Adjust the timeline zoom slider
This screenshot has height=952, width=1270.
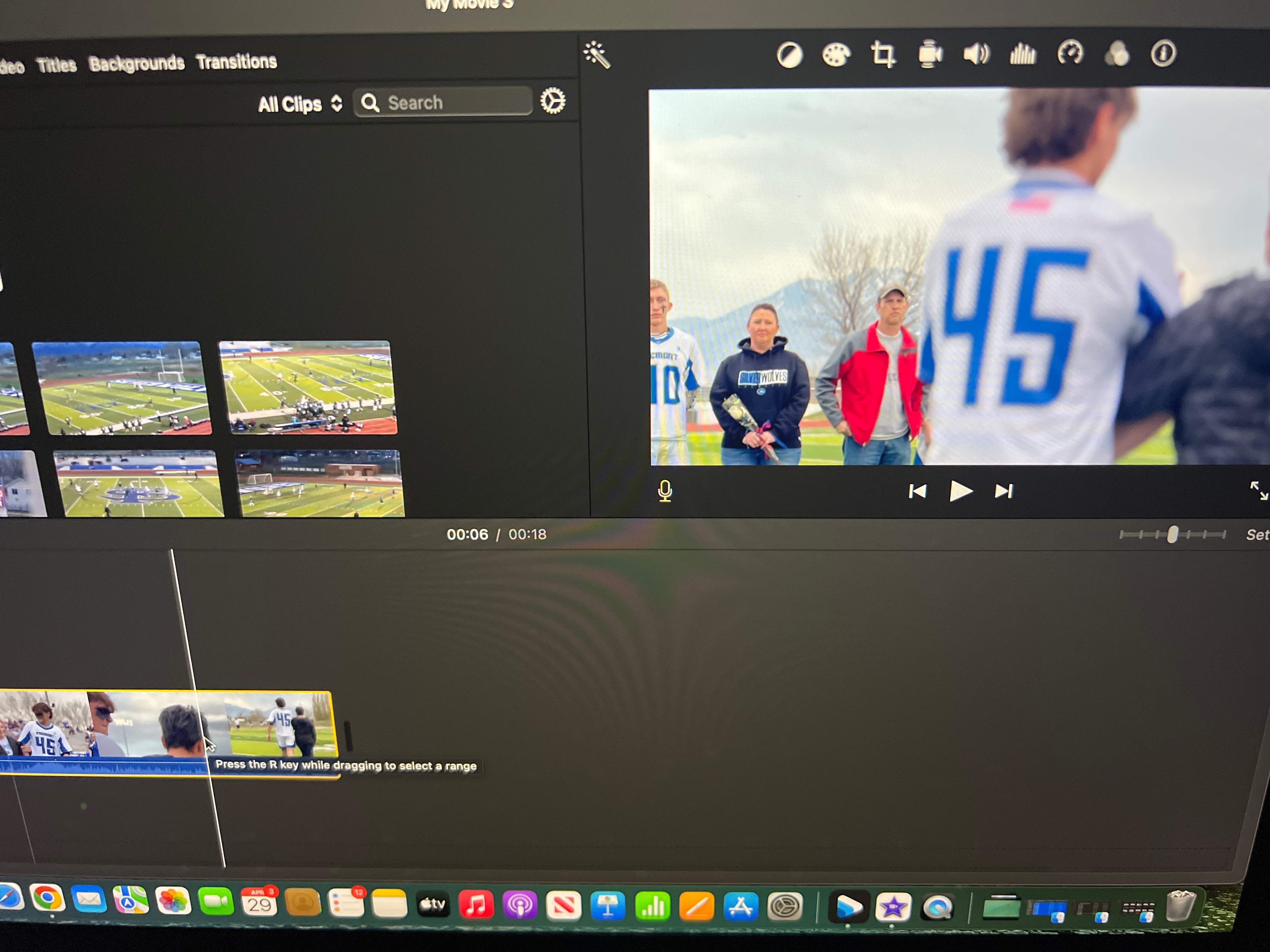[1172, 535]
